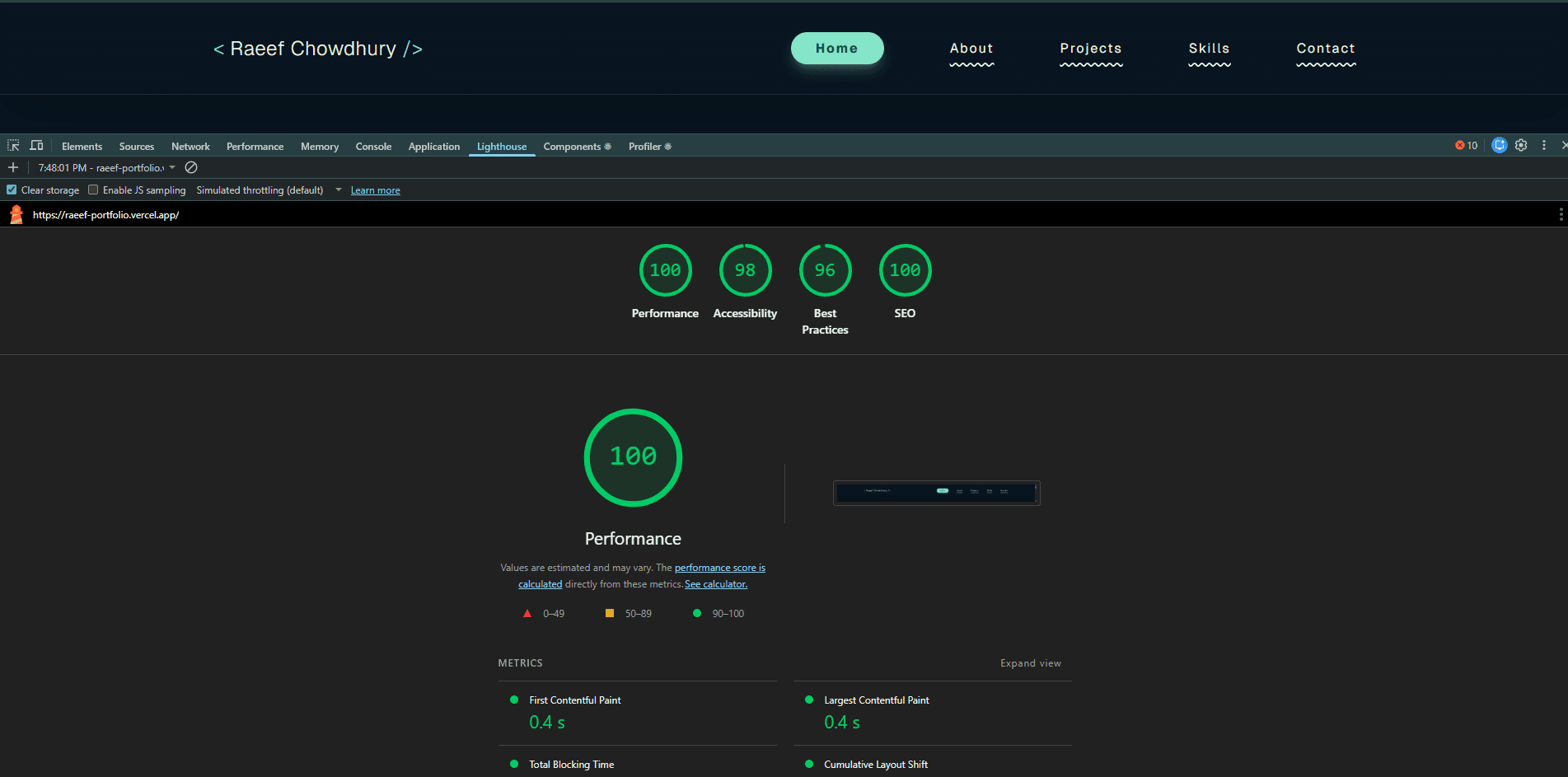The image size is (1568, 777).
Task: Click the page screenshot thumbnail
Action: [x=936, y=493]
